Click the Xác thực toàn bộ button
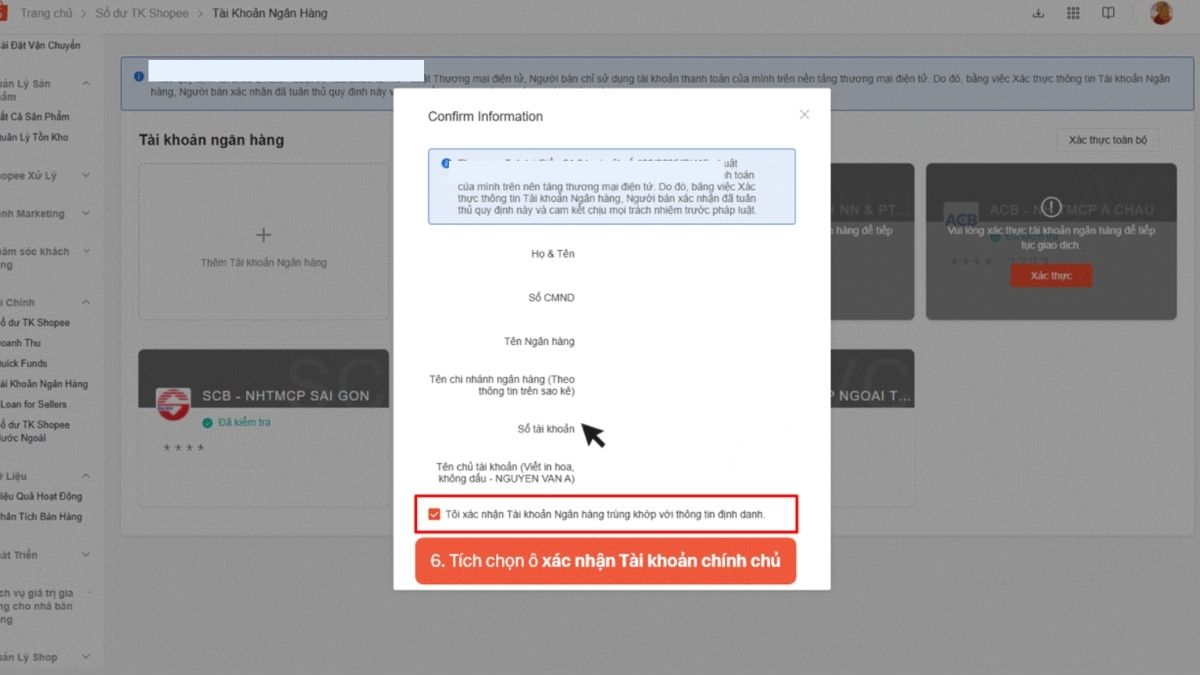Screen dimensions: 1200x675 coord(1107,140)
